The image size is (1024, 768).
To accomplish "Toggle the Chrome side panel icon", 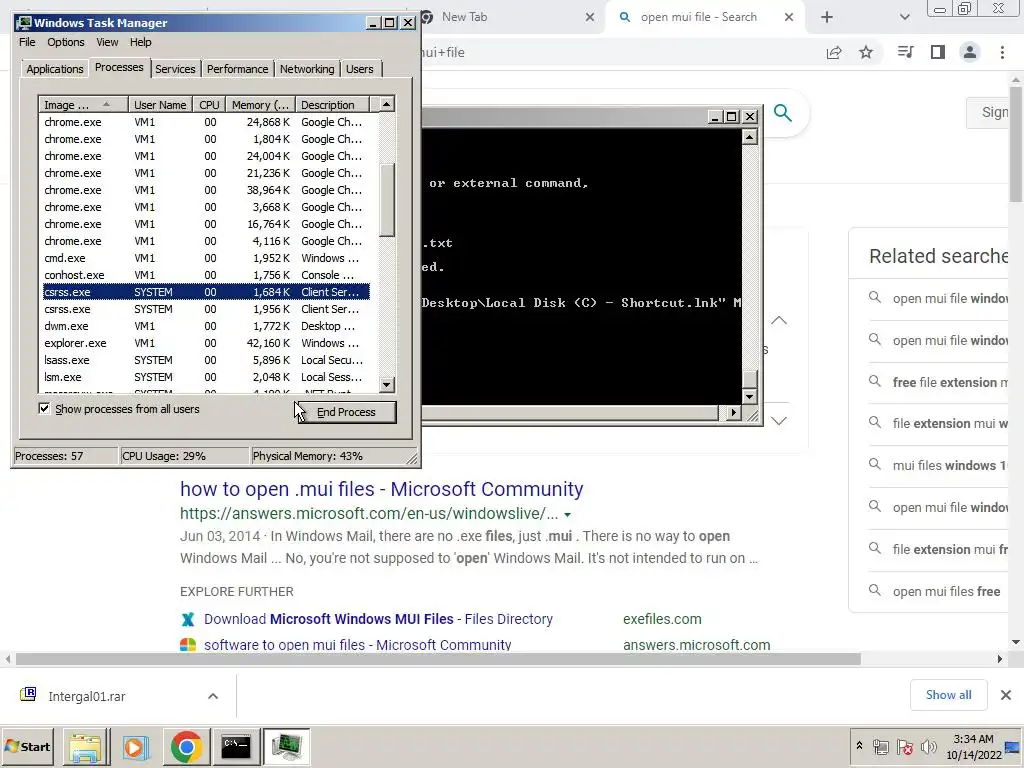I will pyautogui.click(x=938, y=52).
